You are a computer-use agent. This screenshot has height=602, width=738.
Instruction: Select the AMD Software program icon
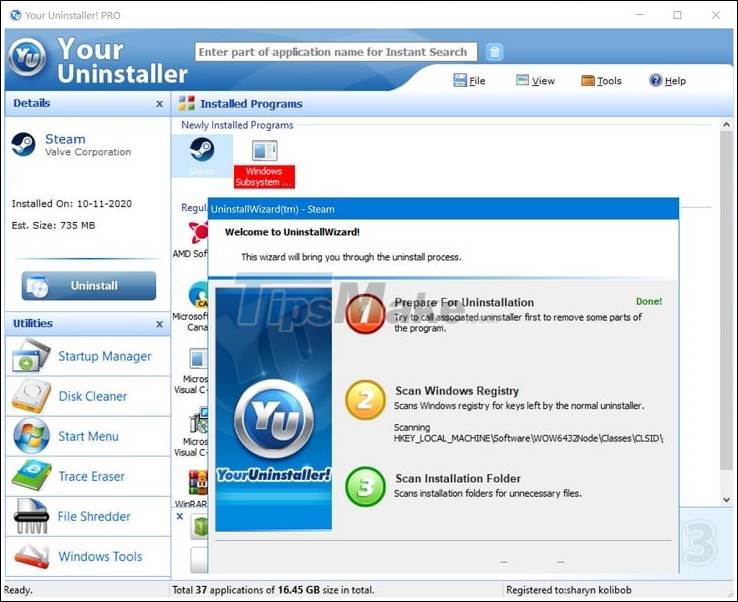pos(197,235)
